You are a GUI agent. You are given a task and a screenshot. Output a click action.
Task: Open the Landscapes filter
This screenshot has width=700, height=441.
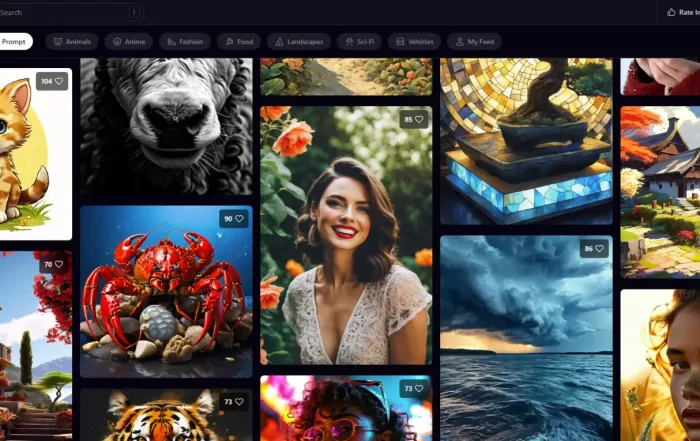tap(299, 42)
